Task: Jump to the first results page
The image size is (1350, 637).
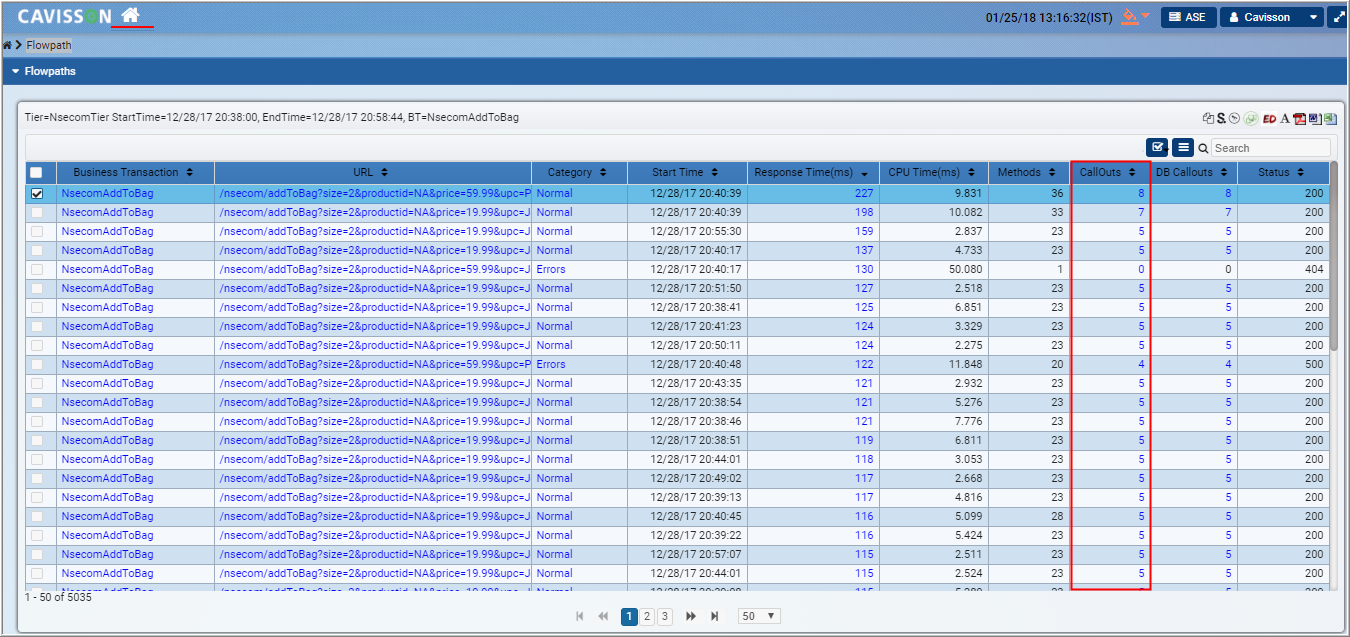Action: coord(580,616)
